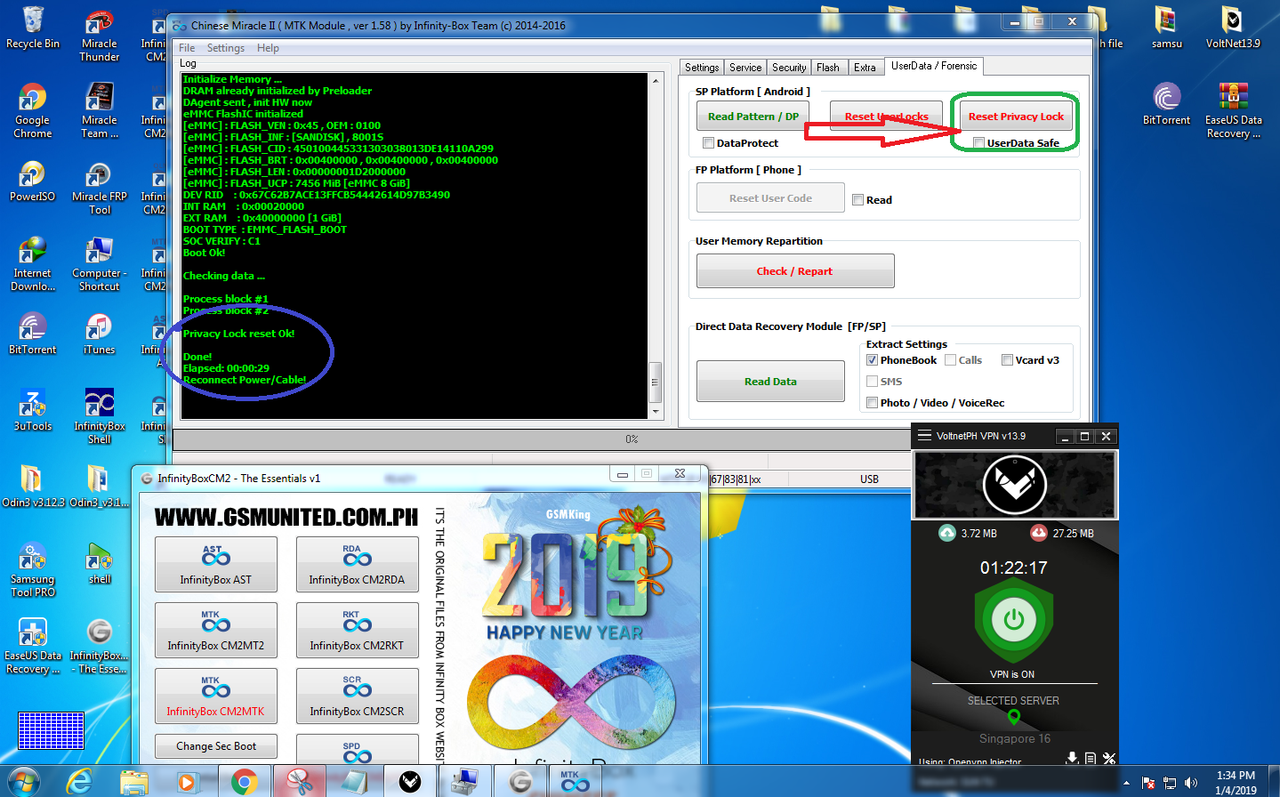Screen dimensions: 1280x797
Task: Open the InfinityBox Shell desktop shortcut
Action: 99,416
